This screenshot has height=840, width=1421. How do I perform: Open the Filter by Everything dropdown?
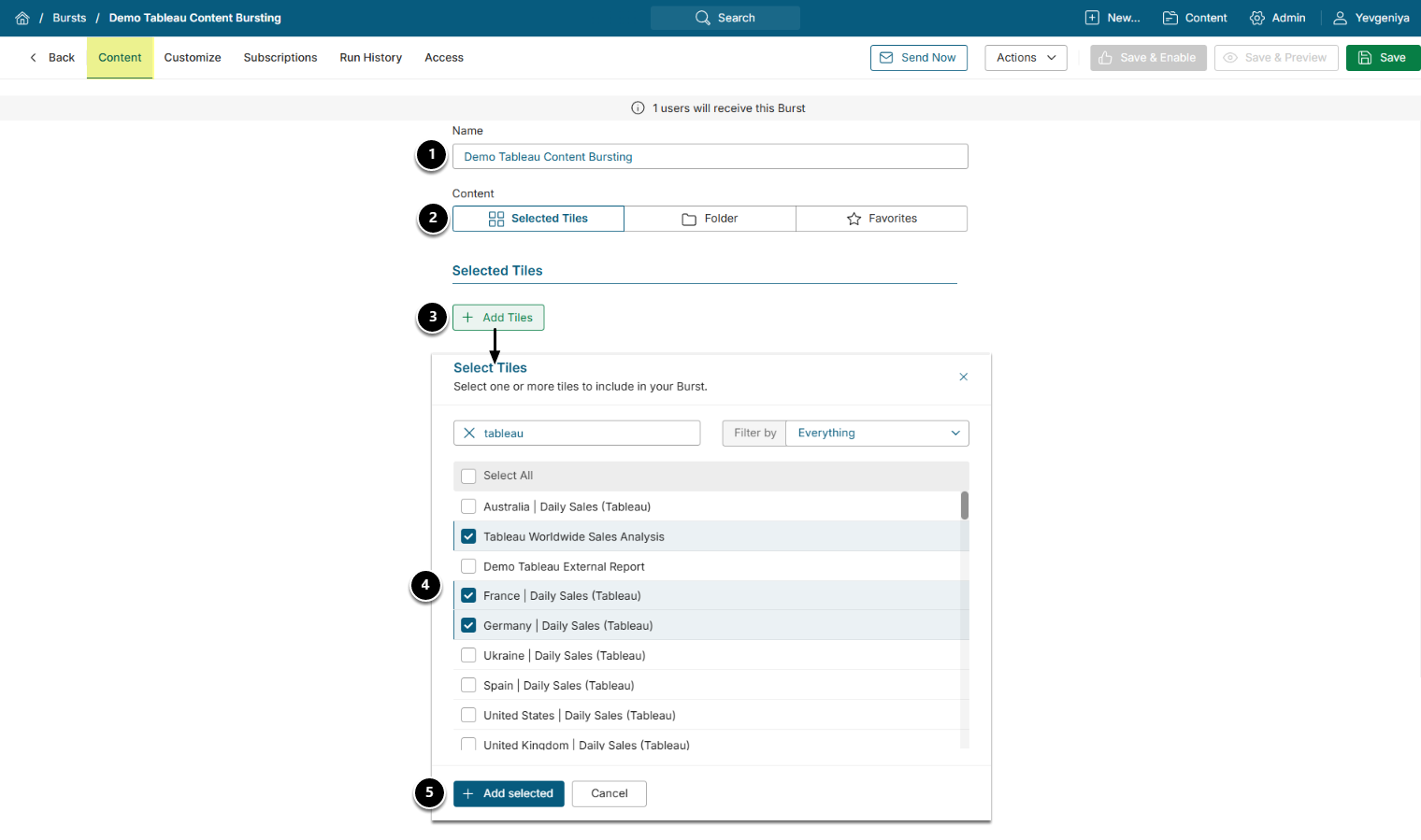coord(876,434)
